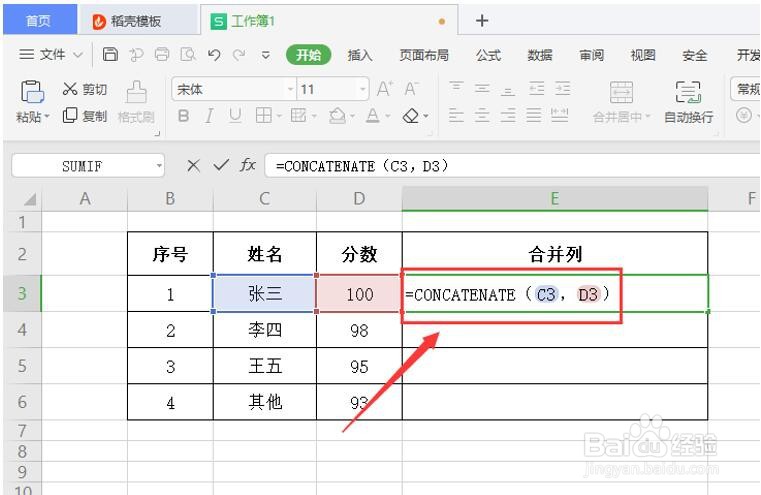Expand the quick access toolbar customize arrow
This screenshot has width=761, height=495.
(265, 55)
